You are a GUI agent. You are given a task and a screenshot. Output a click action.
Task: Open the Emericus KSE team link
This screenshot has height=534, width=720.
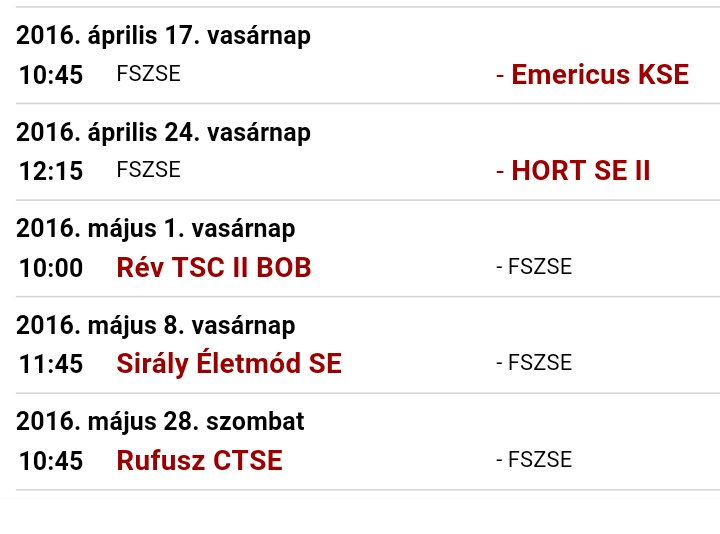coord(599,75)
